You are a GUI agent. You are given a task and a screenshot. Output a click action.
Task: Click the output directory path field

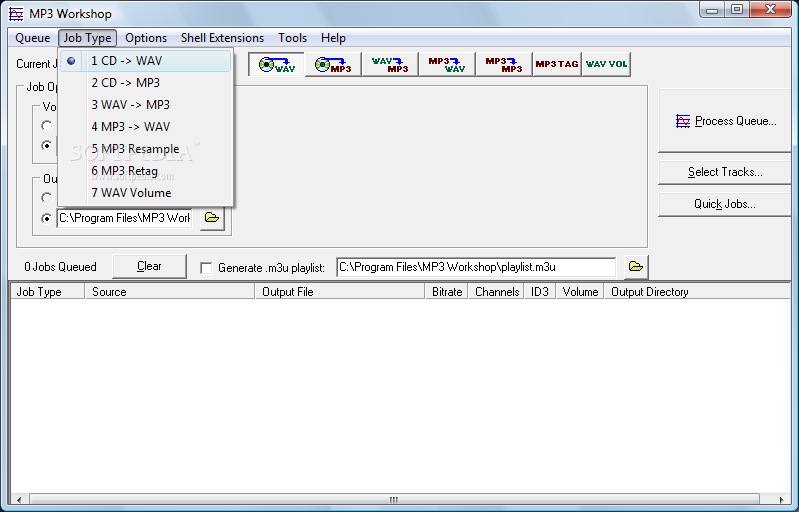pos(124,218)
